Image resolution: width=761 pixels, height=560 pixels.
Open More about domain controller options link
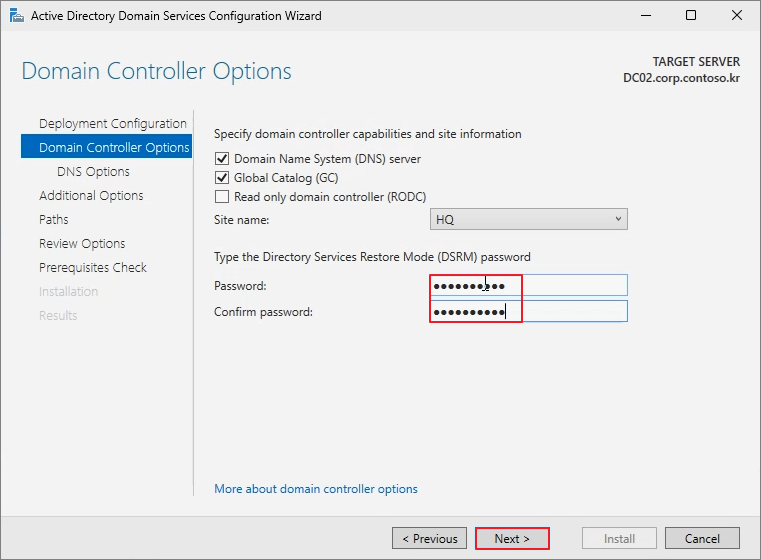(316, 489)
